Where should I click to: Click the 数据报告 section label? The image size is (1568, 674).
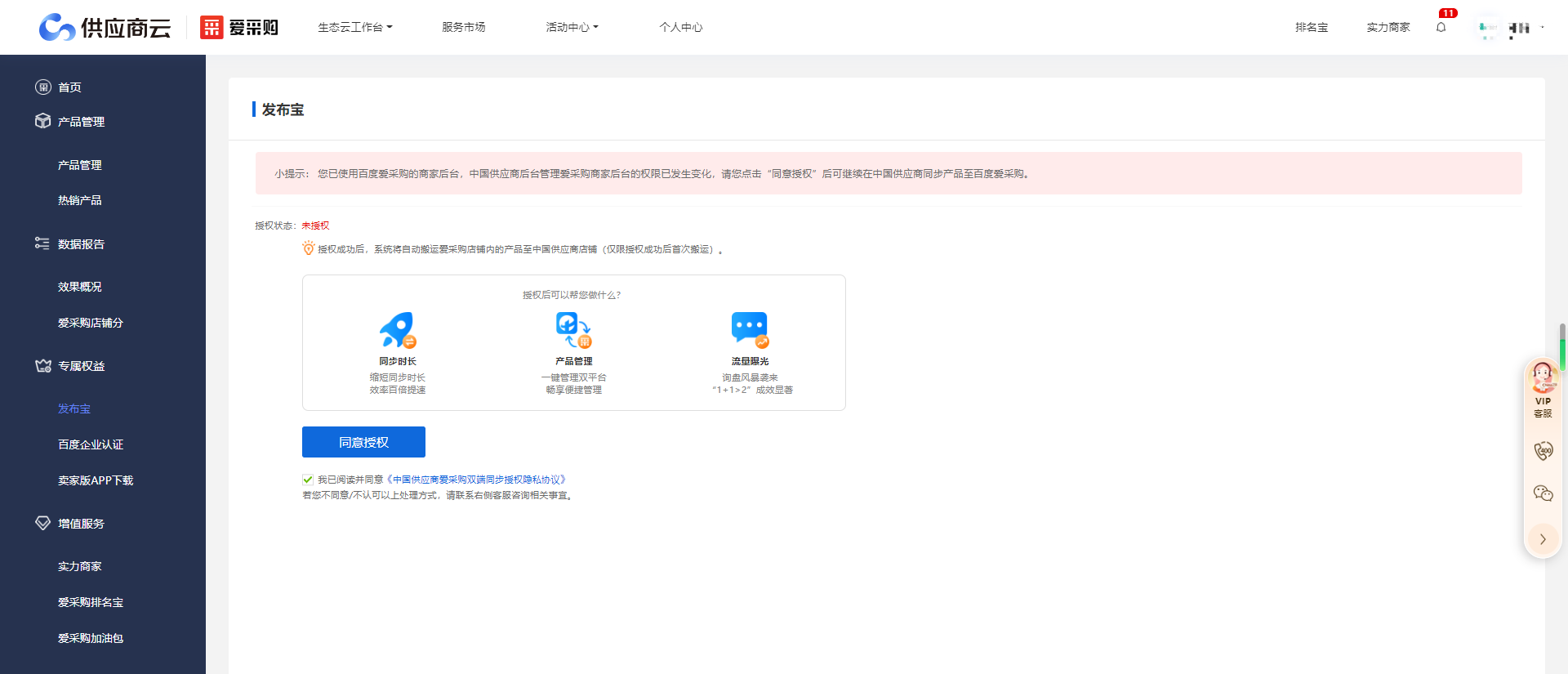[x=81, y=244]
